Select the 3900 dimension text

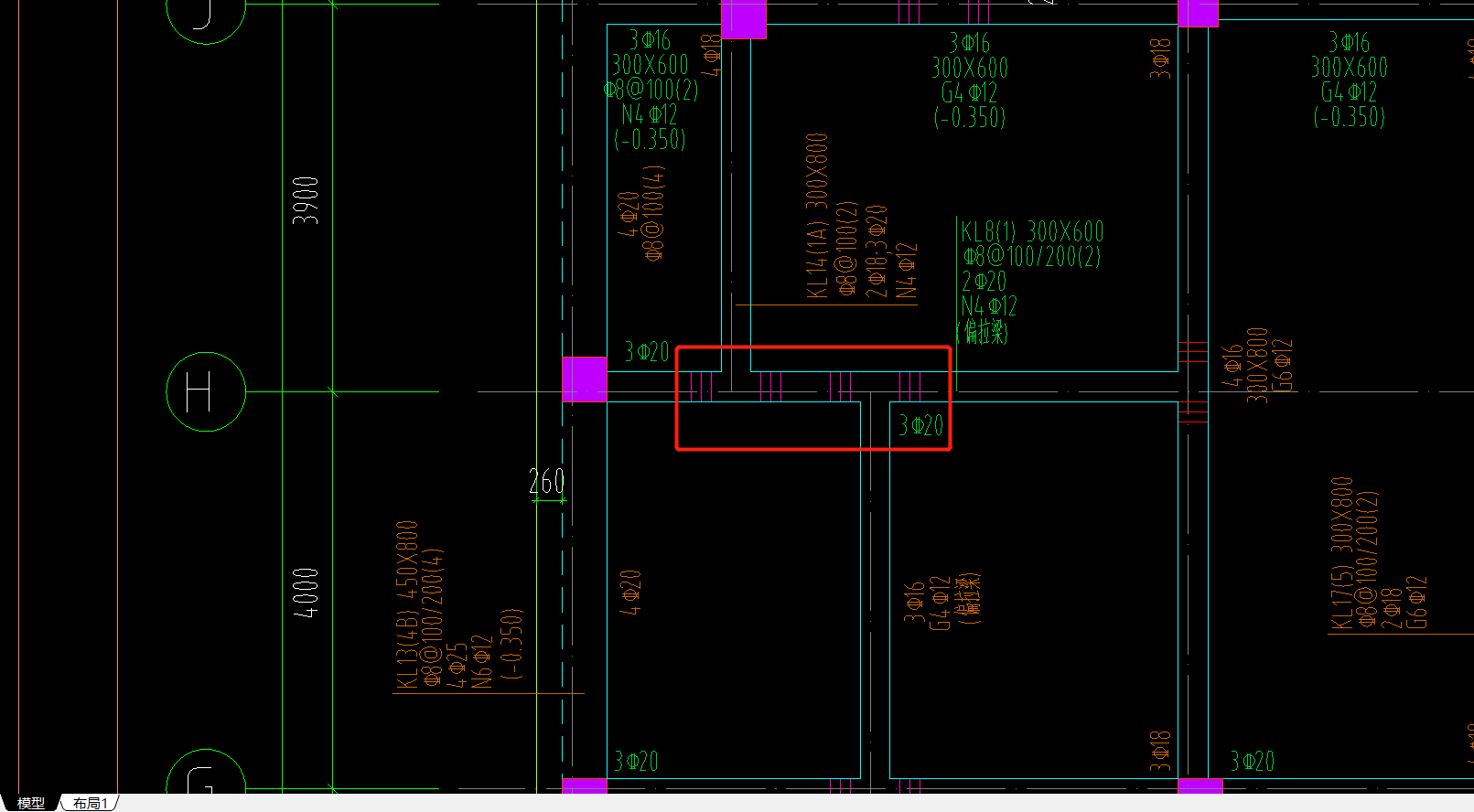pos(306,200)
